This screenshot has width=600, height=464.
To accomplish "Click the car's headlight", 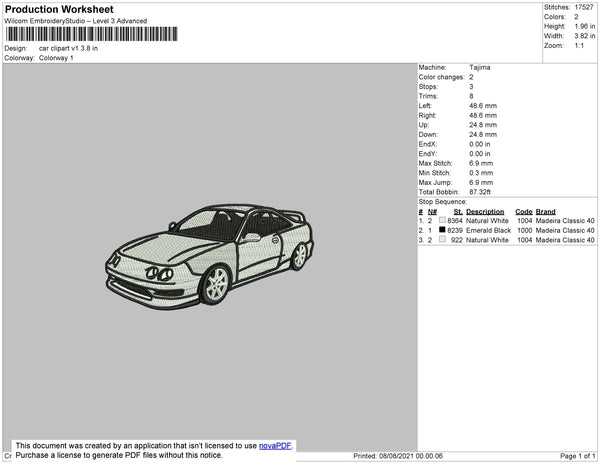I will [x=160, y=273].
